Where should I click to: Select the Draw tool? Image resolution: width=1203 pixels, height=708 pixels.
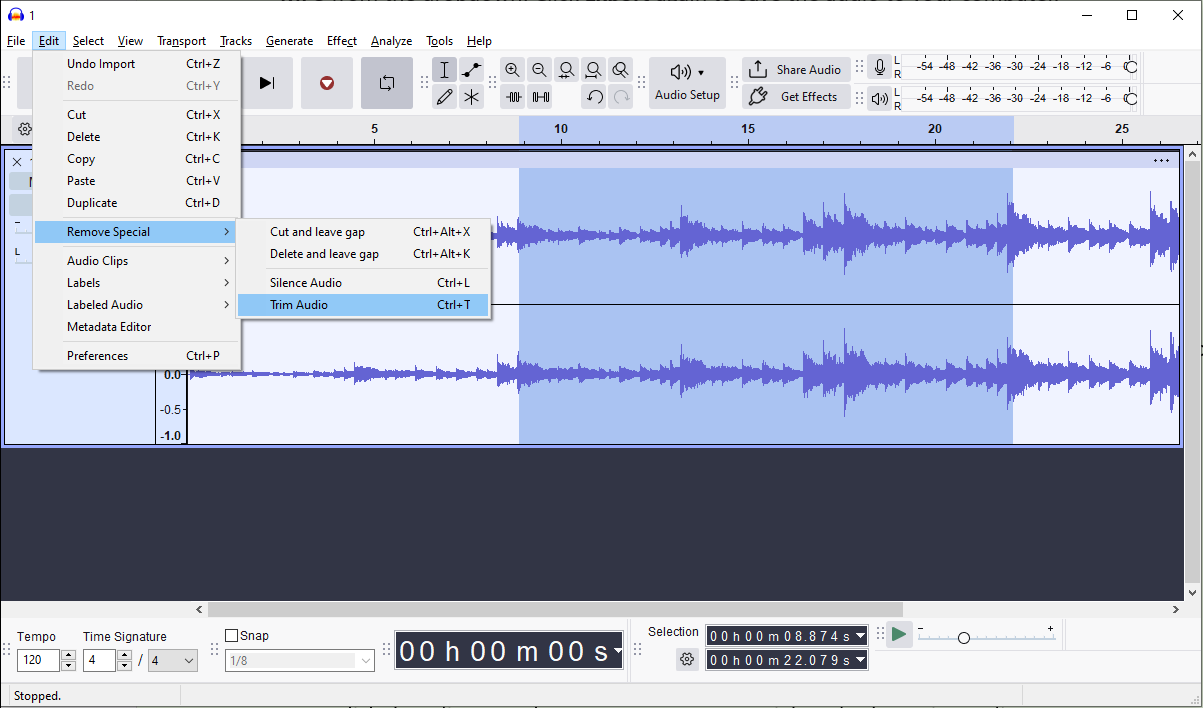pos(444,96)
